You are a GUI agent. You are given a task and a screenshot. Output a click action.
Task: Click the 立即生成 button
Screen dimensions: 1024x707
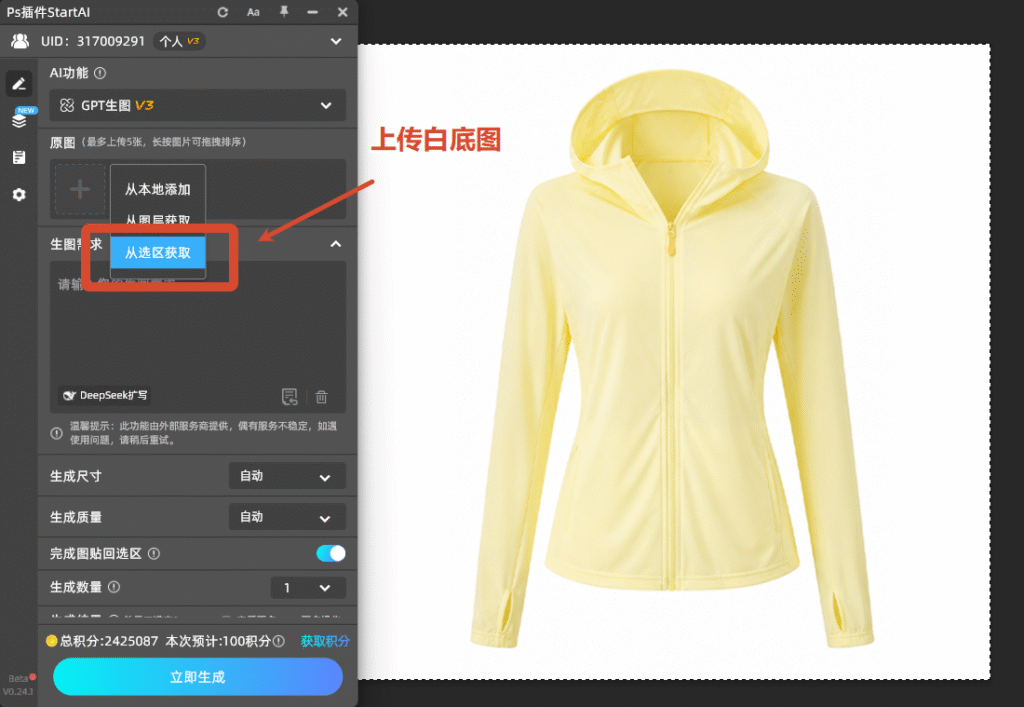(197, 677)
